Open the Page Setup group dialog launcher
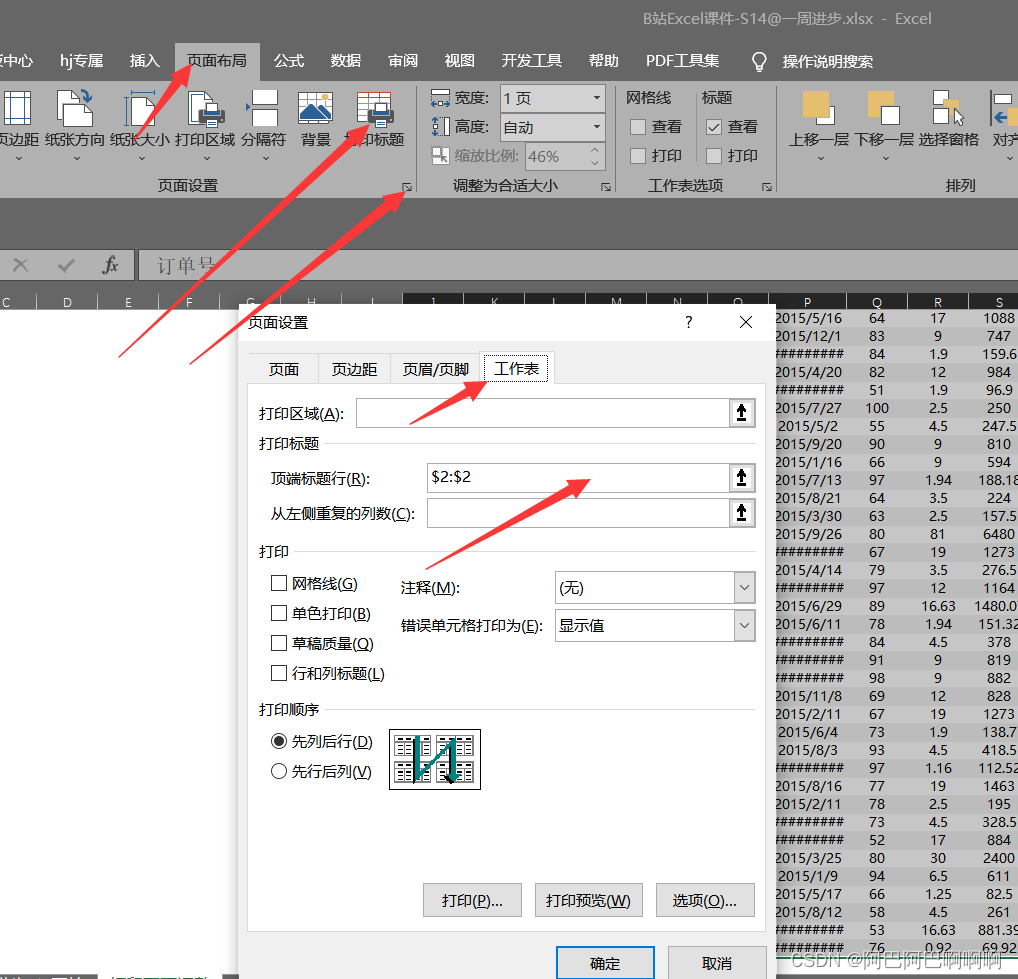The image size is (1018, 979). (x=407, y=187)
